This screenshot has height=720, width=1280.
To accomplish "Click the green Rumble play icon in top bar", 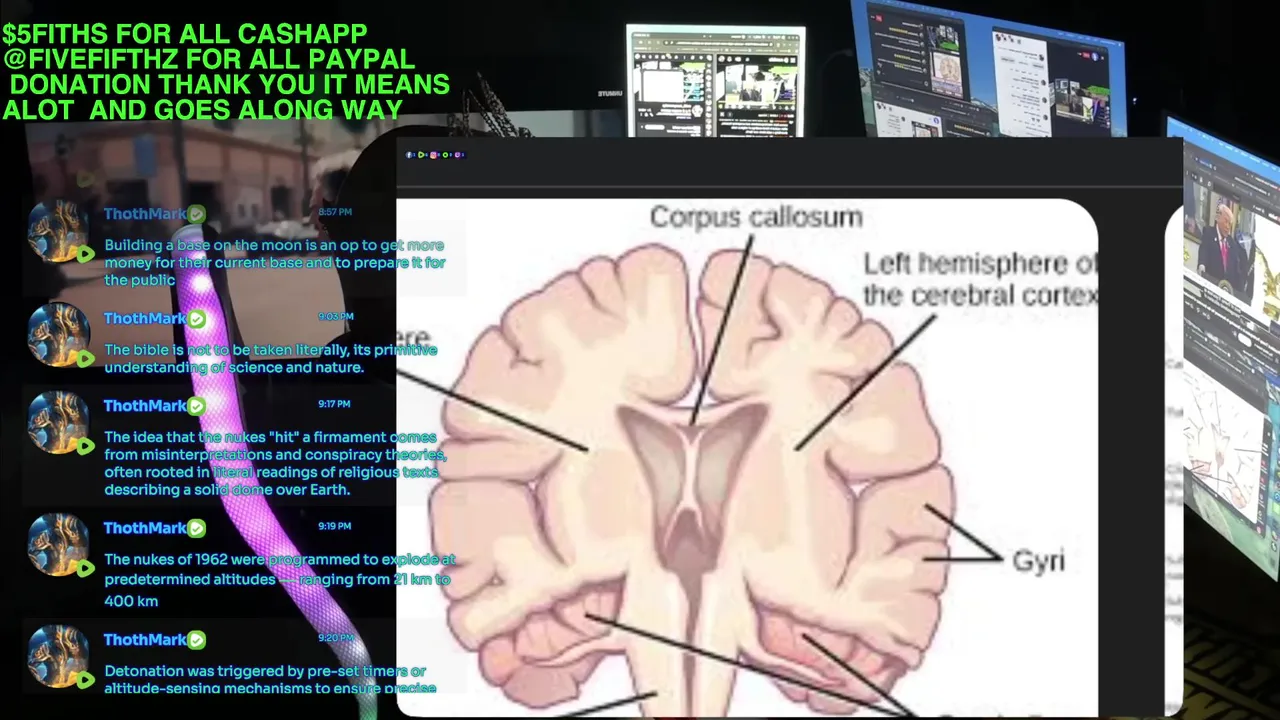I will (x=421, y=155).
